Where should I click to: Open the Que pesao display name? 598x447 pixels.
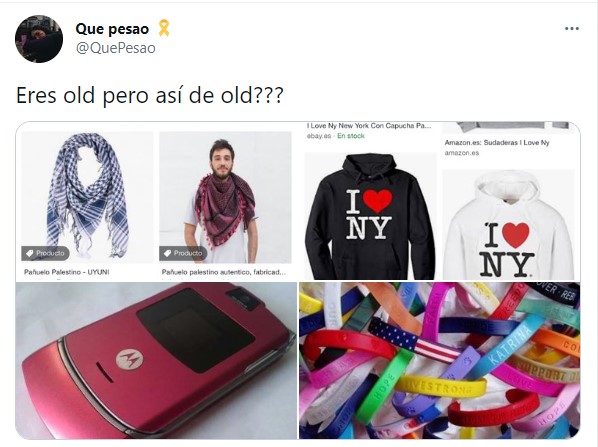coord(112,29)
